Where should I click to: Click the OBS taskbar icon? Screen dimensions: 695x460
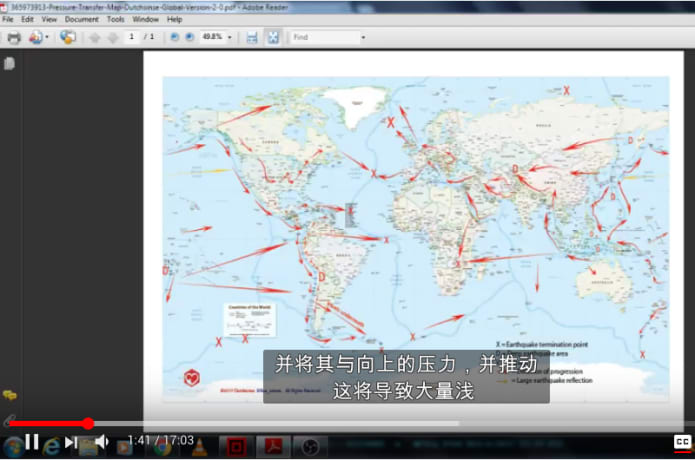(x=310, y=447)
